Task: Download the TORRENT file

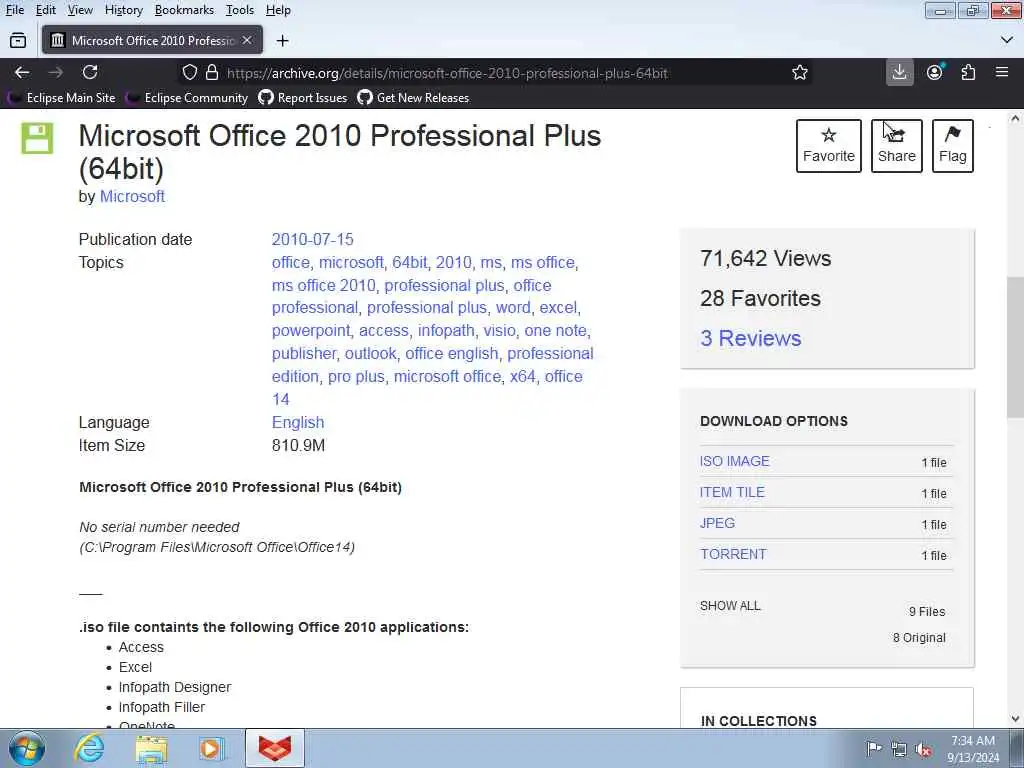Action: click(x=733, y=554)
